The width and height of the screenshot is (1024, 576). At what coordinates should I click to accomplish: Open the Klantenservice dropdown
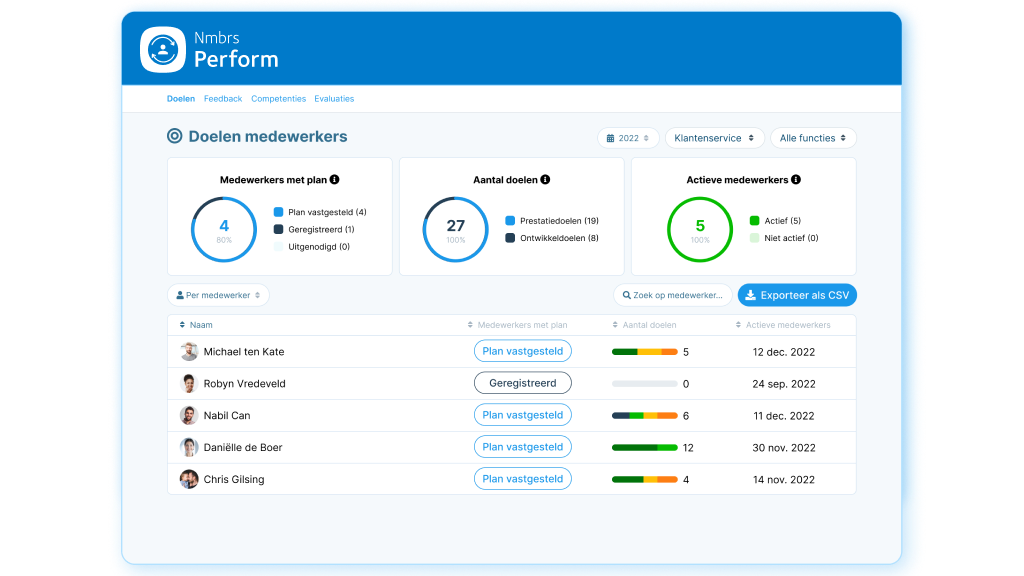(714, 138)
